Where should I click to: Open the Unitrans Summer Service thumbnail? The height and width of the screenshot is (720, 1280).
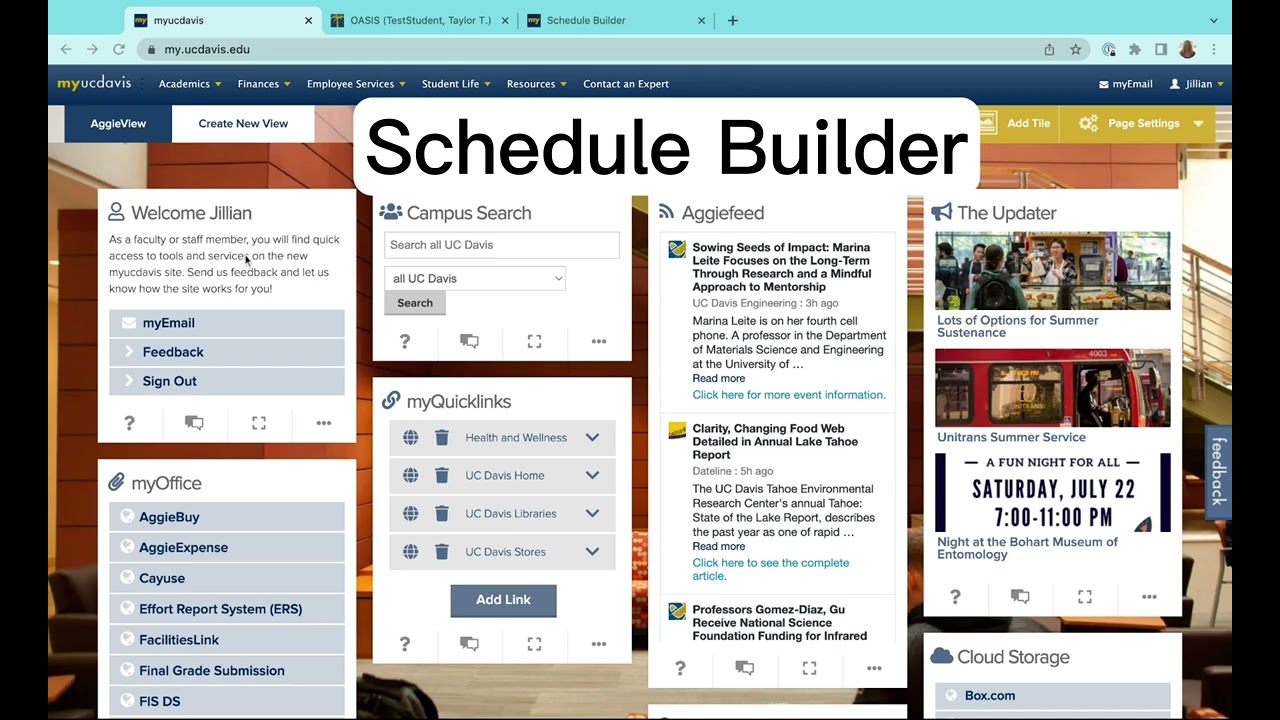point(1052,388)
